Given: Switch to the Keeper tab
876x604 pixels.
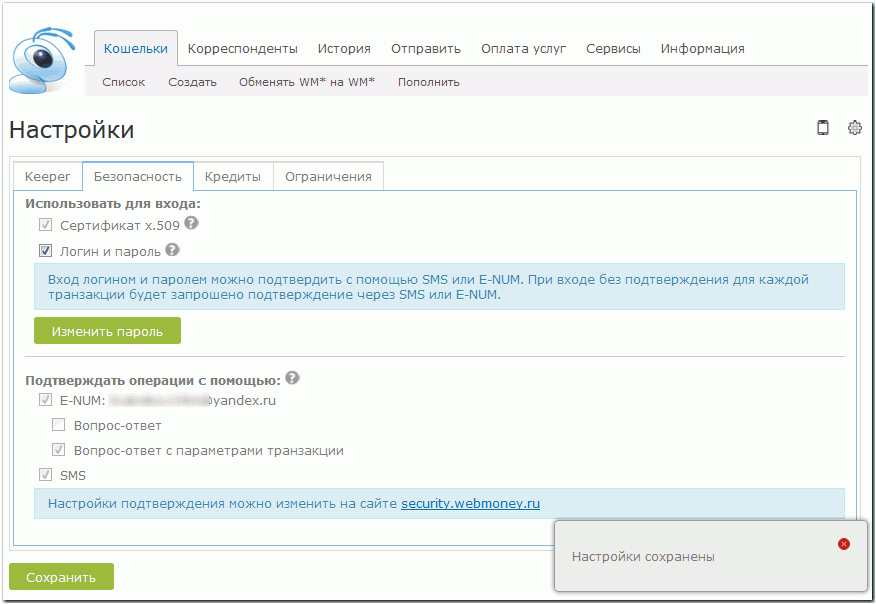Looking at the screenshot, I should pos(47,177).
